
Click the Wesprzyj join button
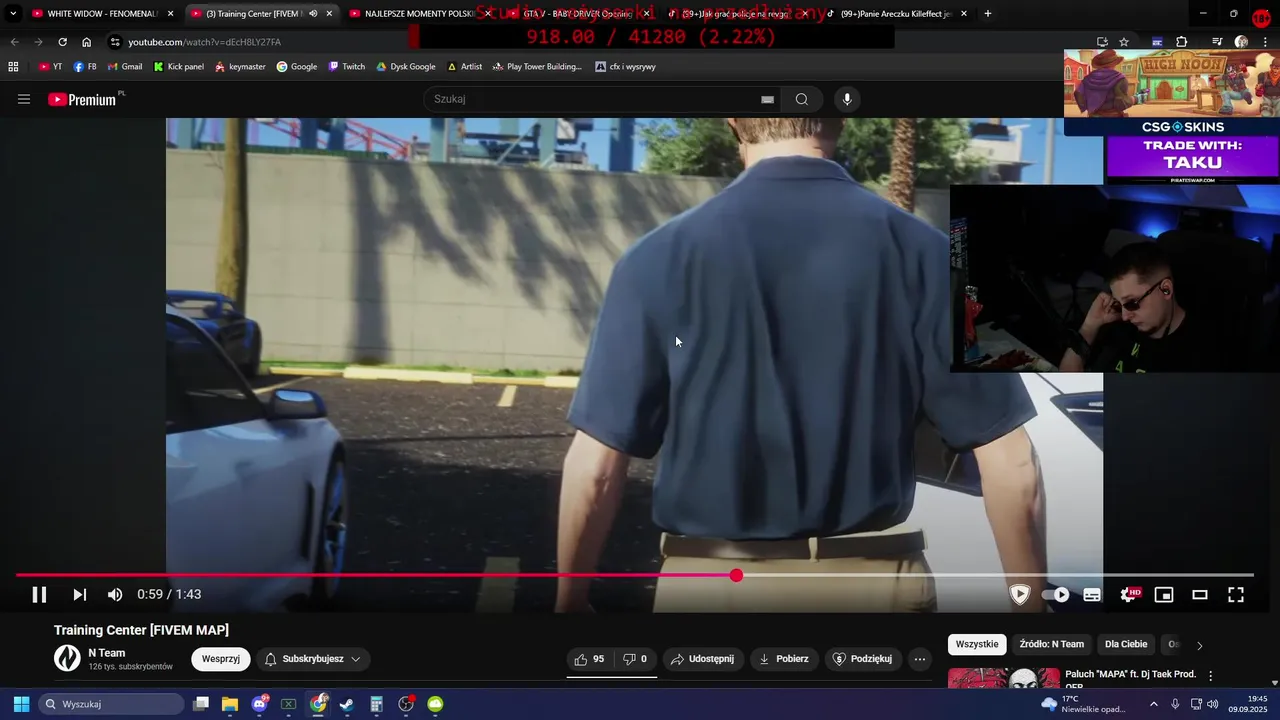[221, 659]
